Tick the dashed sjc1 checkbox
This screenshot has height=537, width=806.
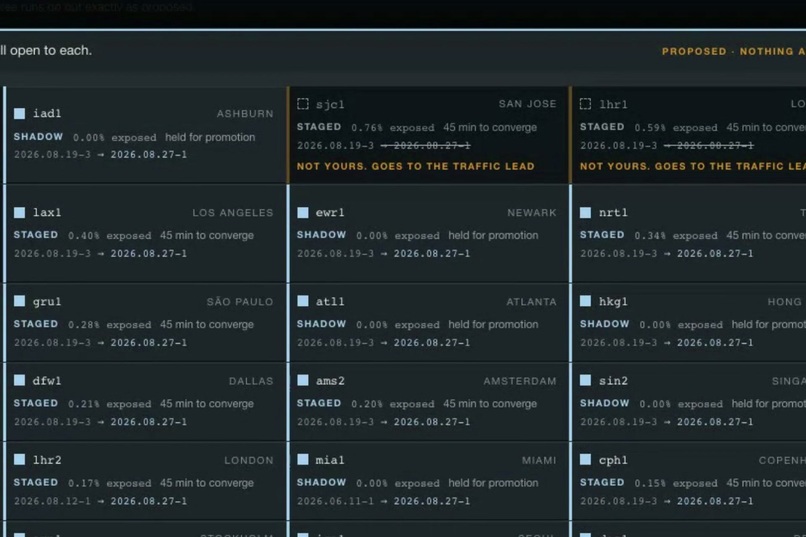pos(303,104)
